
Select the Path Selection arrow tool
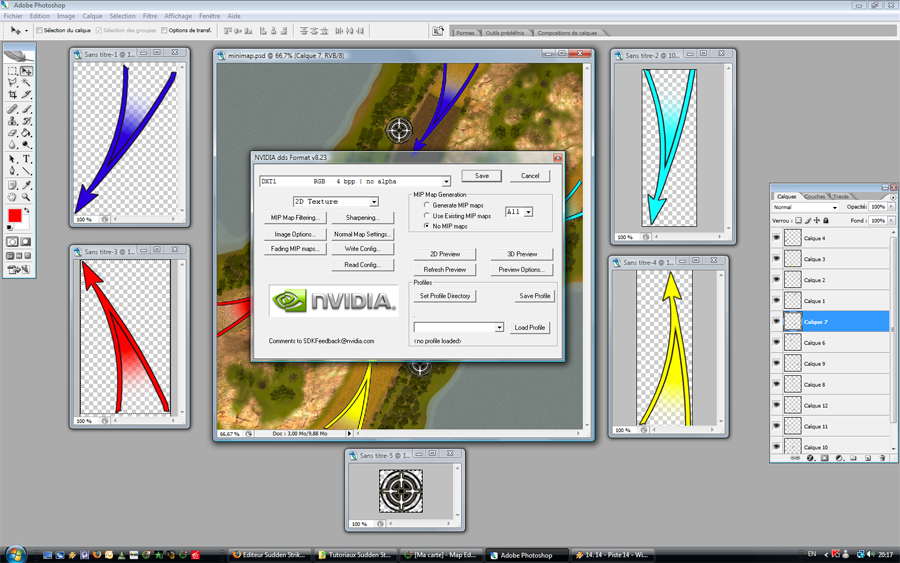tap(12, 159)
